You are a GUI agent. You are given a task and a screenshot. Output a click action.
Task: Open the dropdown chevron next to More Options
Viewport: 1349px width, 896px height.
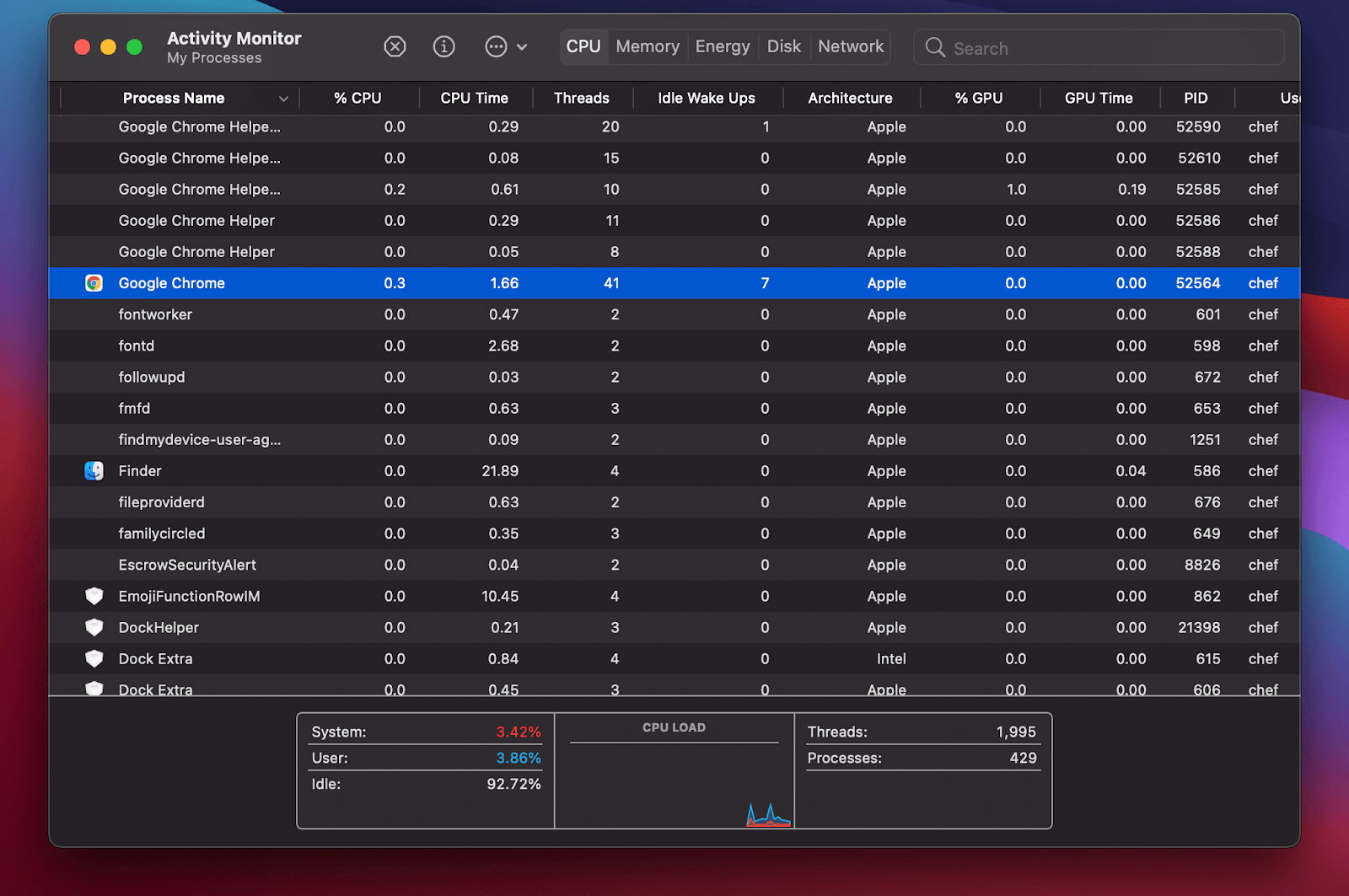click(x=523, y=46)
